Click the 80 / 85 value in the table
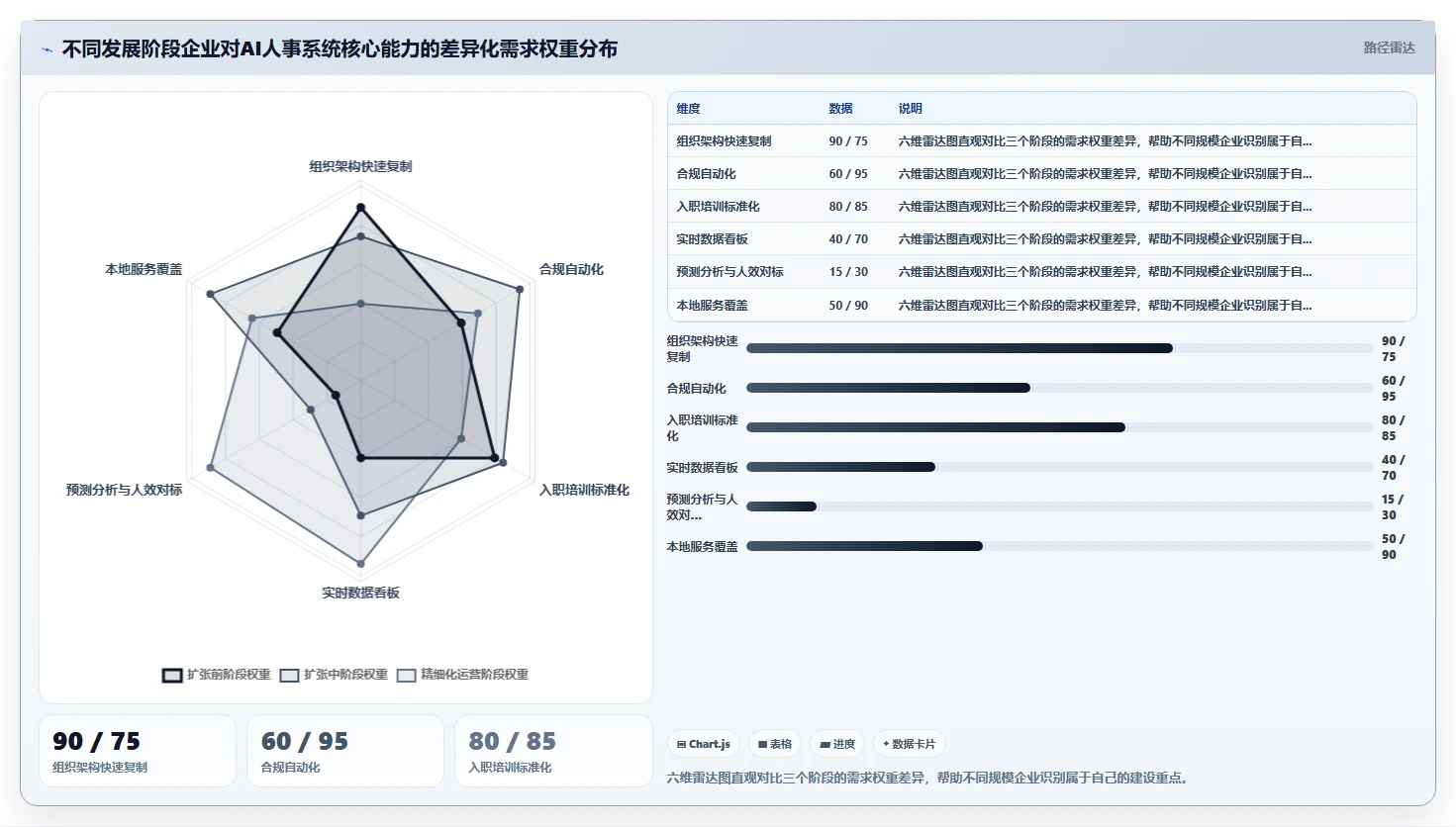 click(x=848, y=207)
